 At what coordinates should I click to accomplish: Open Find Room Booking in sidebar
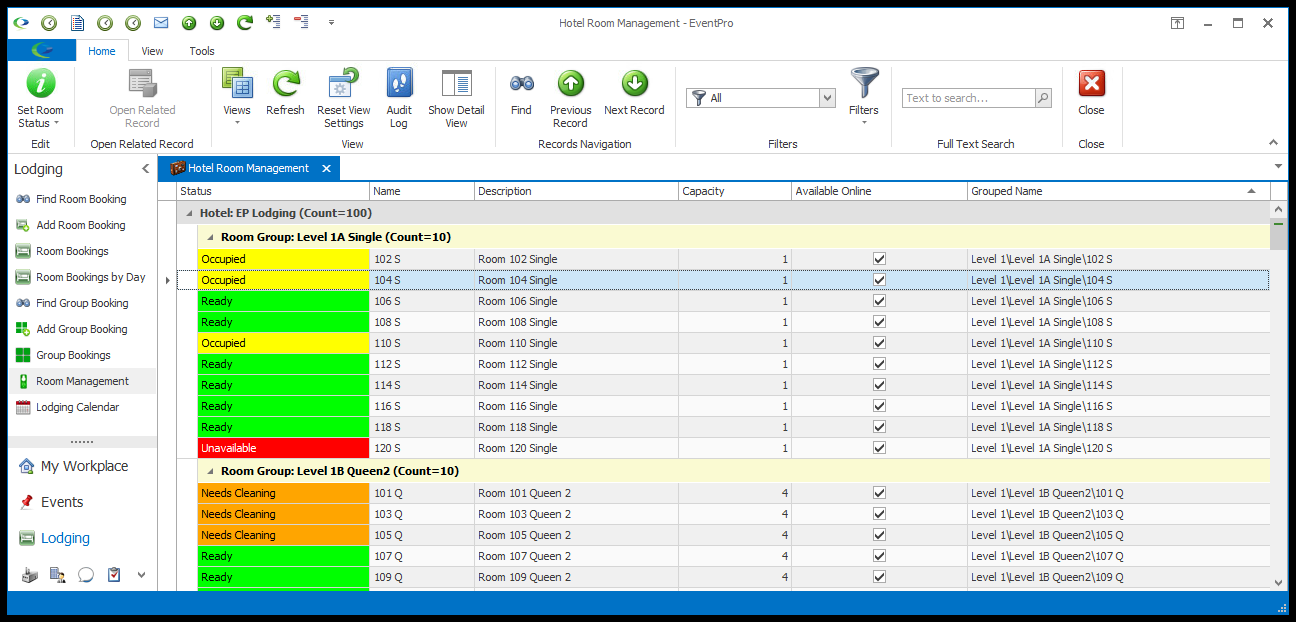[81, 199]
